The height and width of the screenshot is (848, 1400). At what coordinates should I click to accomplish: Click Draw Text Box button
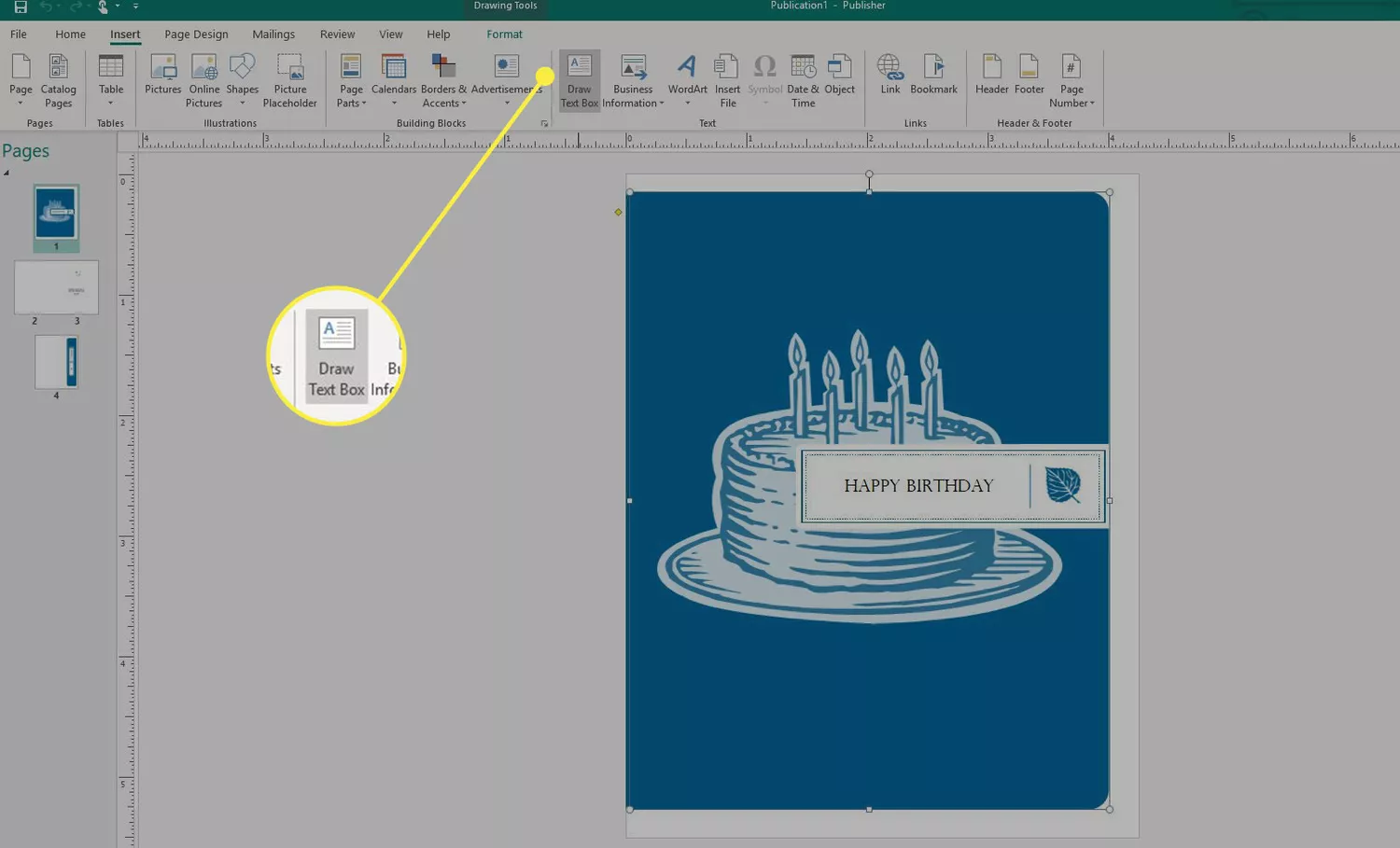tap(580, 80)
